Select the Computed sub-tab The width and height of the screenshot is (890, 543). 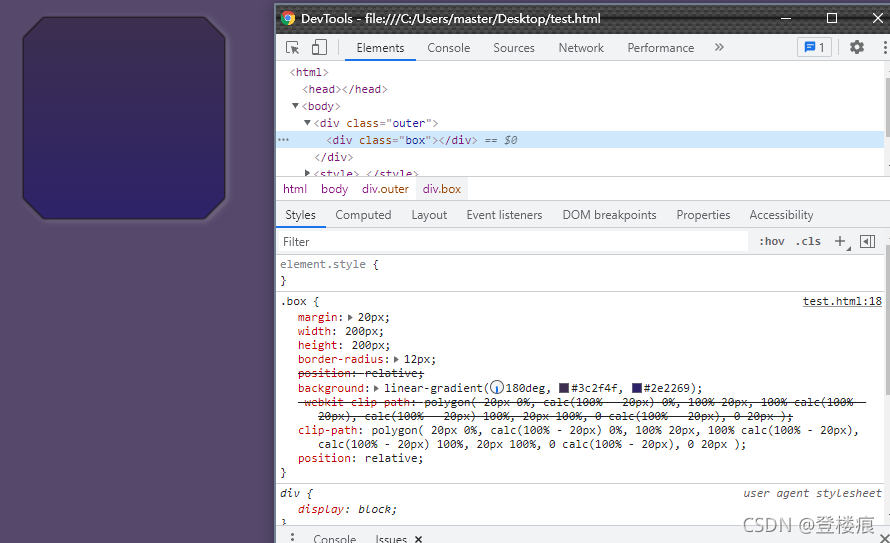tap(363, 215)
